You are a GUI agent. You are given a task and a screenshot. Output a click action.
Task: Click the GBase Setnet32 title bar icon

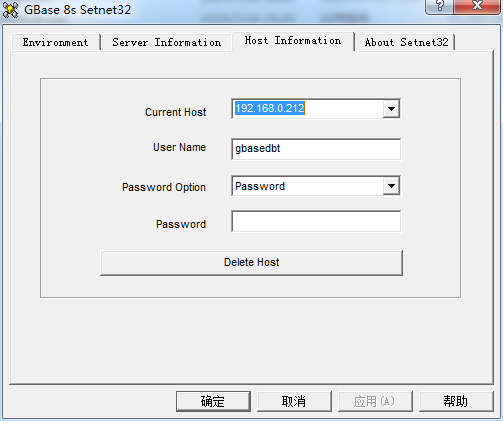click(11, 10)
